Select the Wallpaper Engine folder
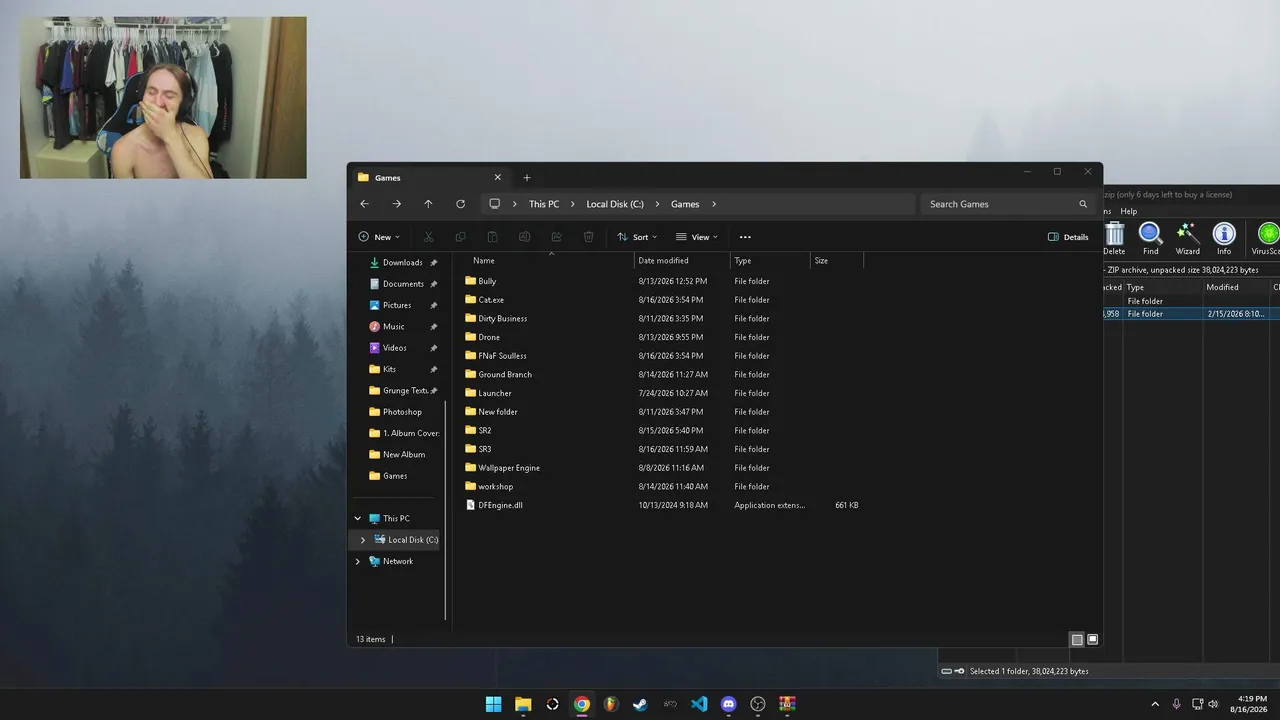 pyautogui.click(x=508, y=468)
